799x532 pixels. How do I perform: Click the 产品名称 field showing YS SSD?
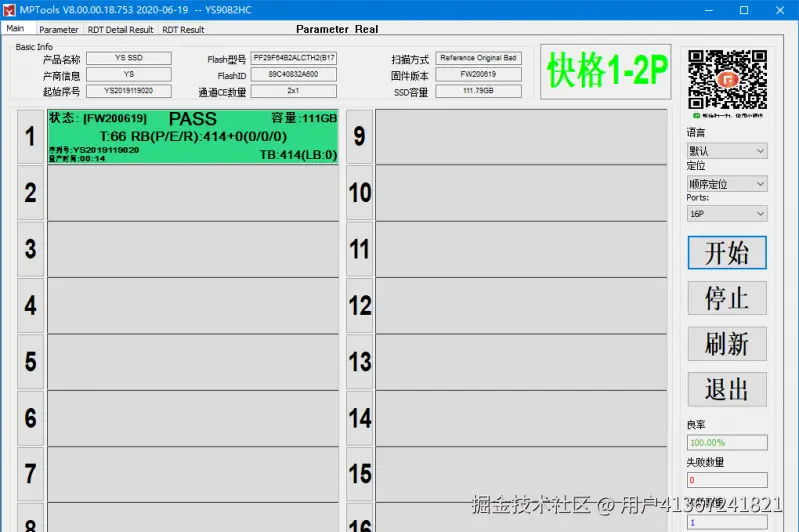click(x=129, y=58)
